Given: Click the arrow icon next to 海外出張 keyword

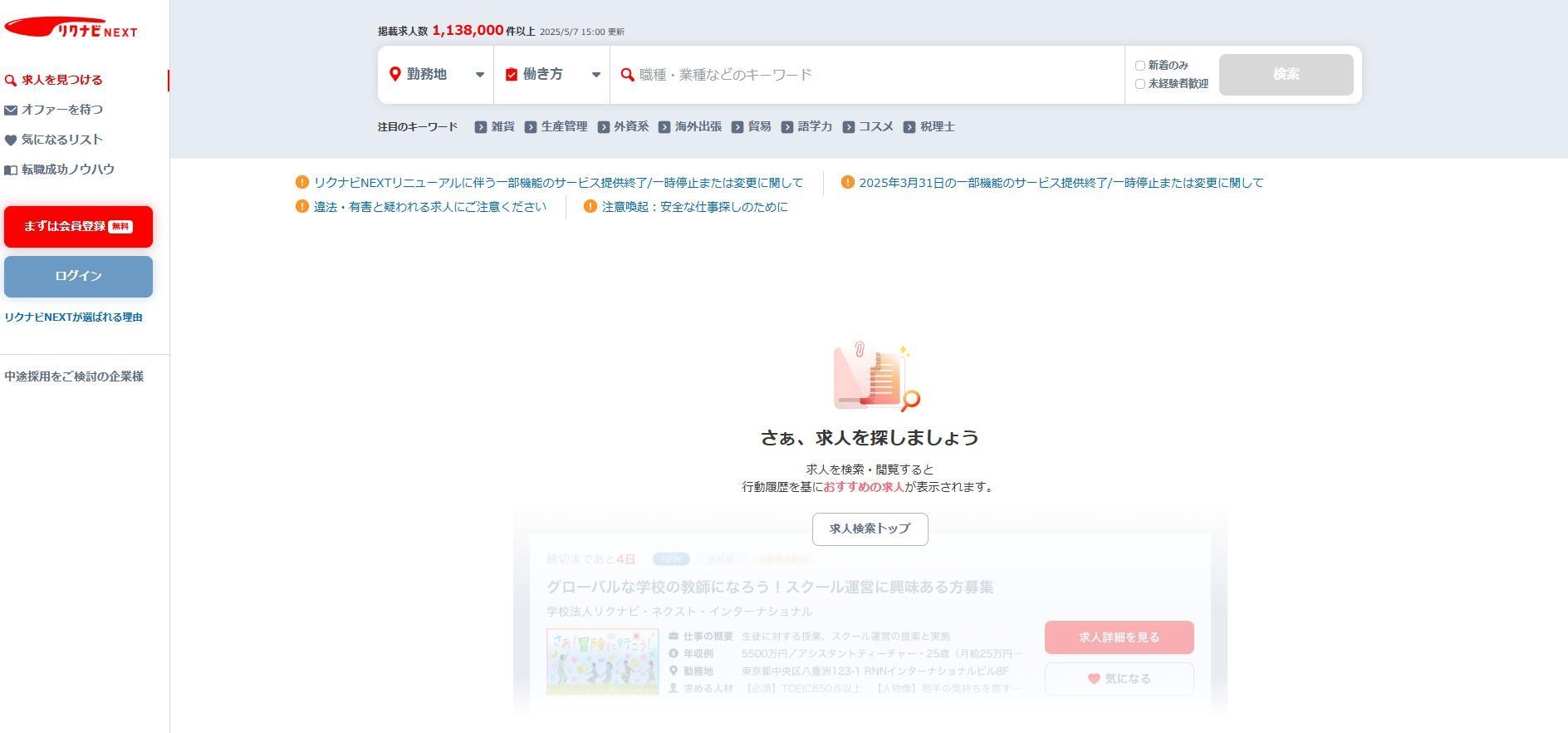Looking at the screenshot, I should [664, 127].
